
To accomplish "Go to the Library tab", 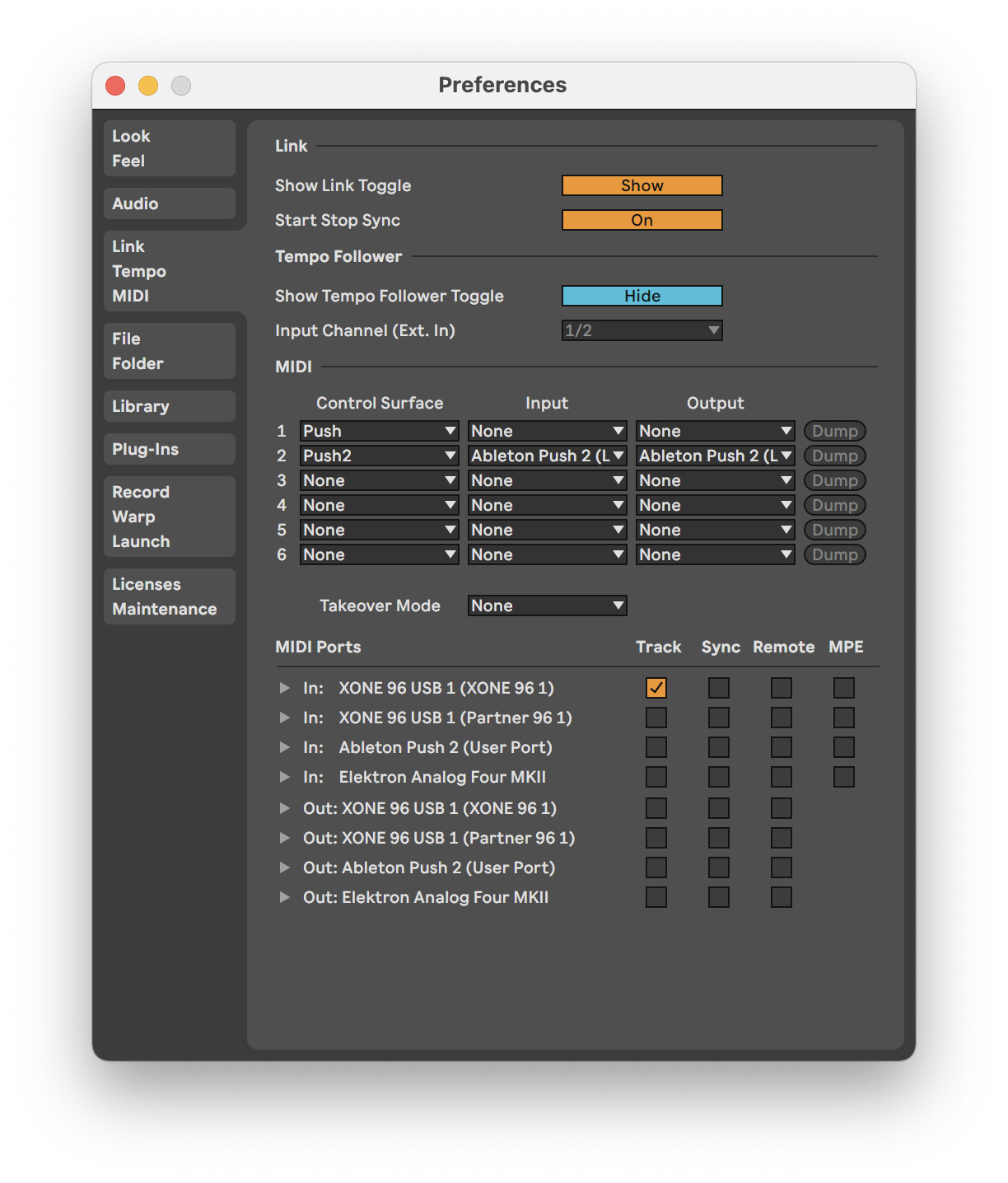I will tap(170, 406).
